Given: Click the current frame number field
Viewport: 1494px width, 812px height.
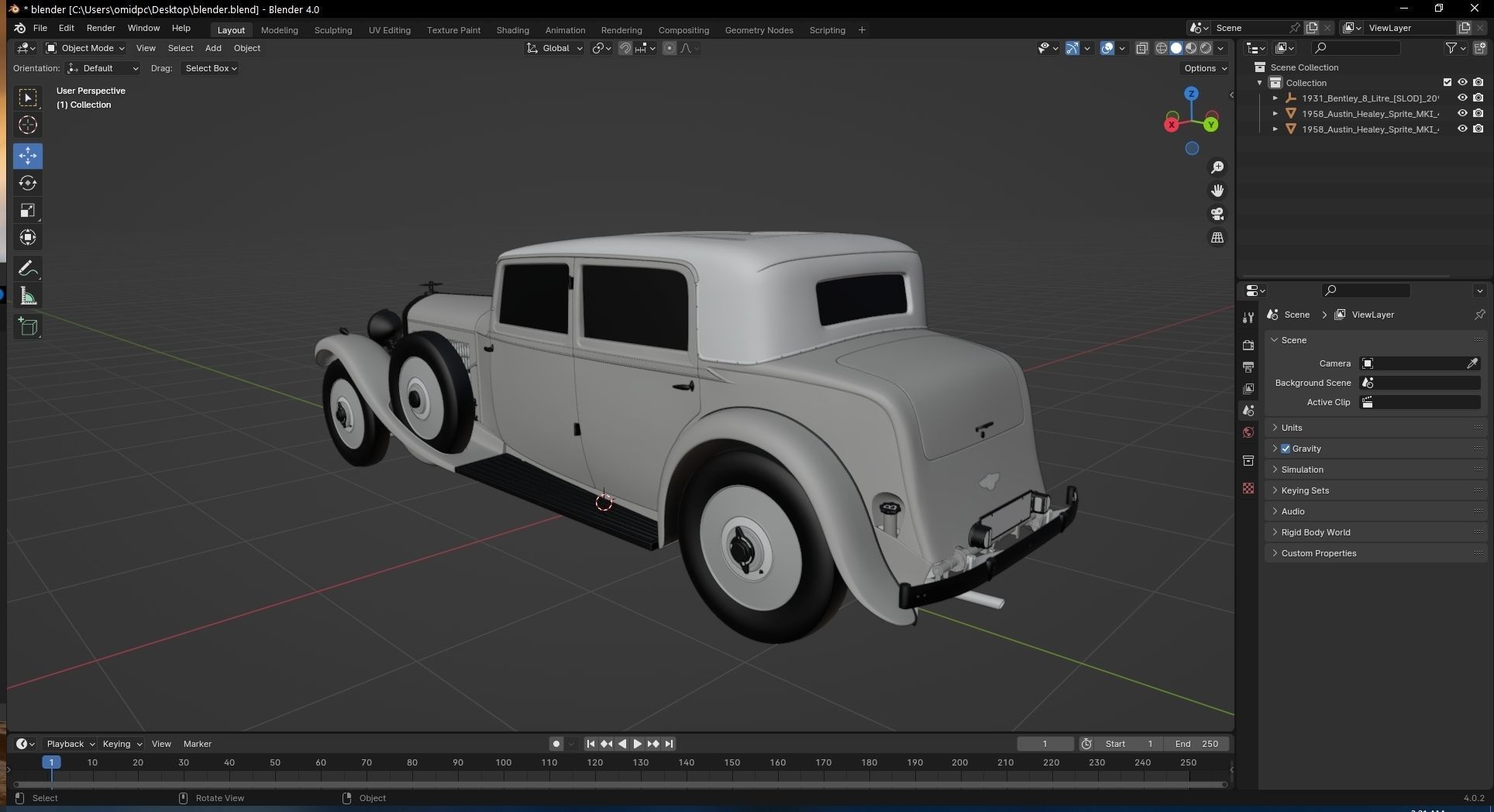Looking at the screenshot, I should pos(1045,744).
